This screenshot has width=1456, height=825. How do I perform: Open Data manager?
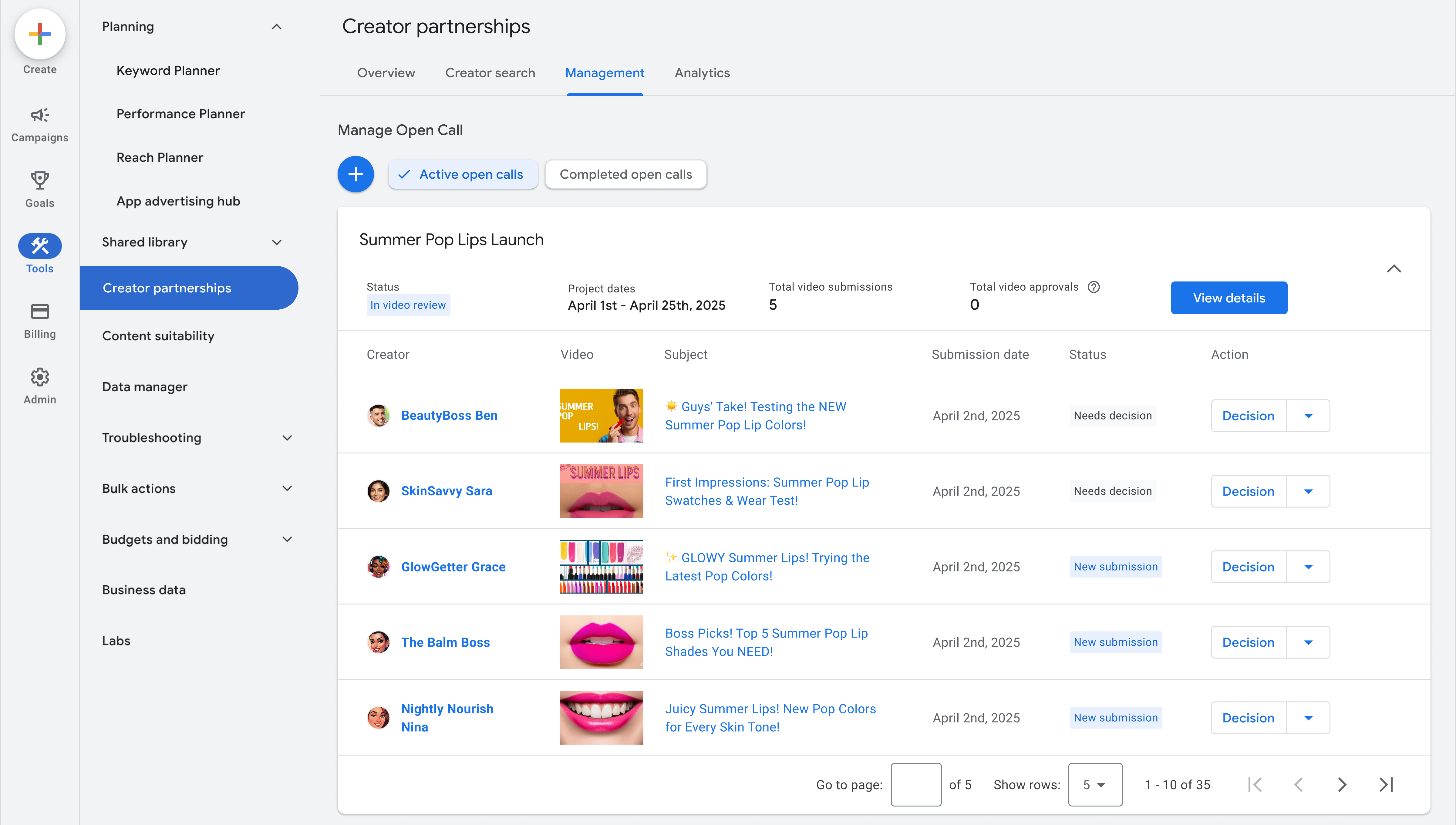[x=144, y=387]
